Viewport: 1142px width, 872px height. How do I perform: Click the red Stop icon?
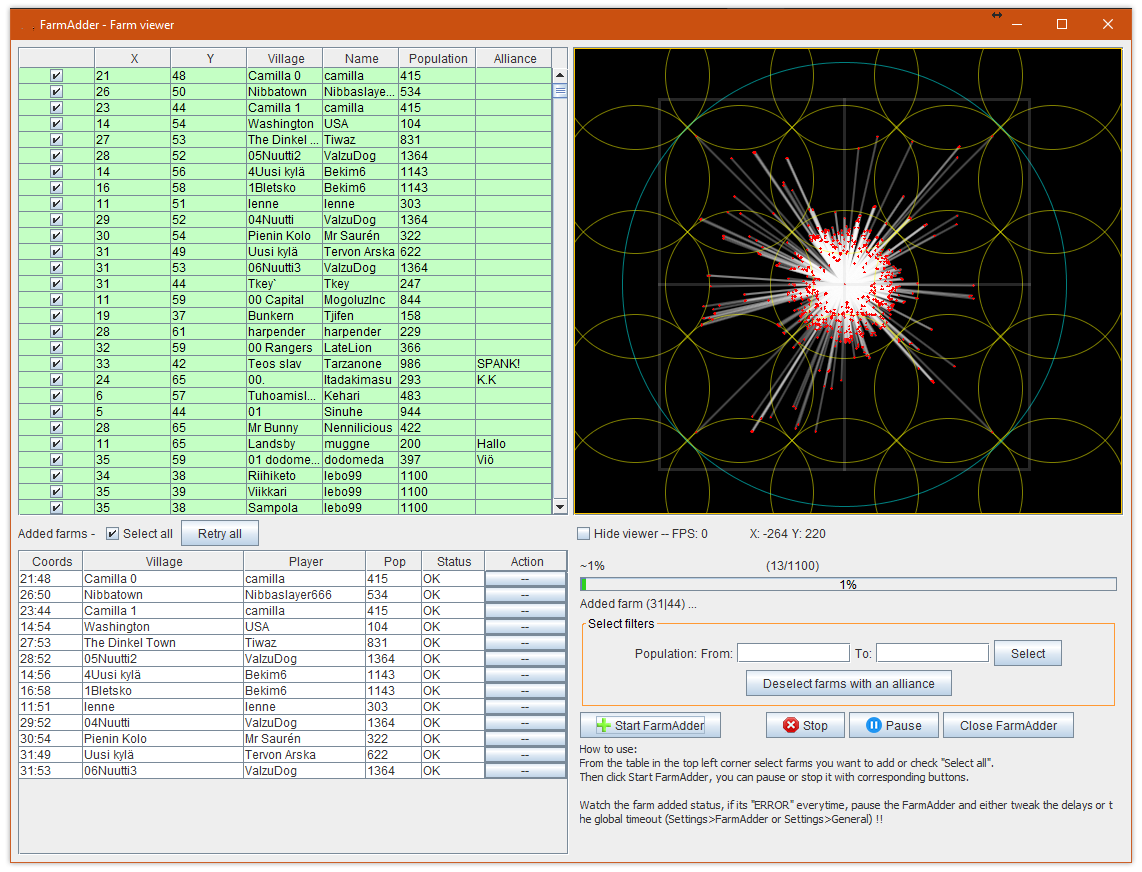(791, 726)
